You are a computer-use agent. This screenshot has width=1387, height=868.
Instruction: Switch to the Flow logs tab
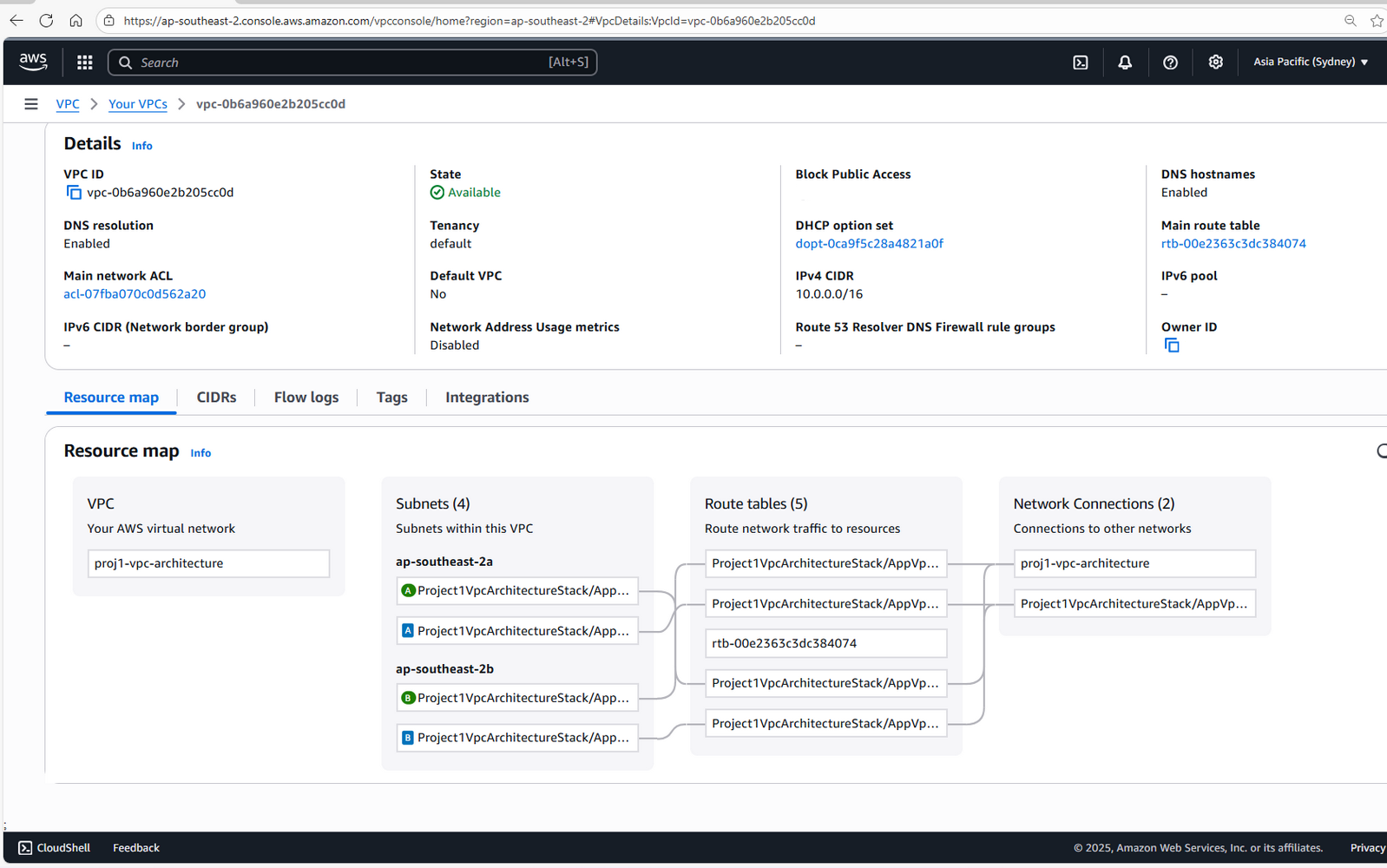pos(306,398)
